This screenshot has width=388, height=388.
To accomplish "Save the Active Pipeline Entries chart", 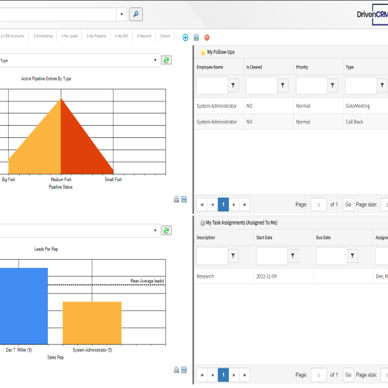I will [184, 199].
